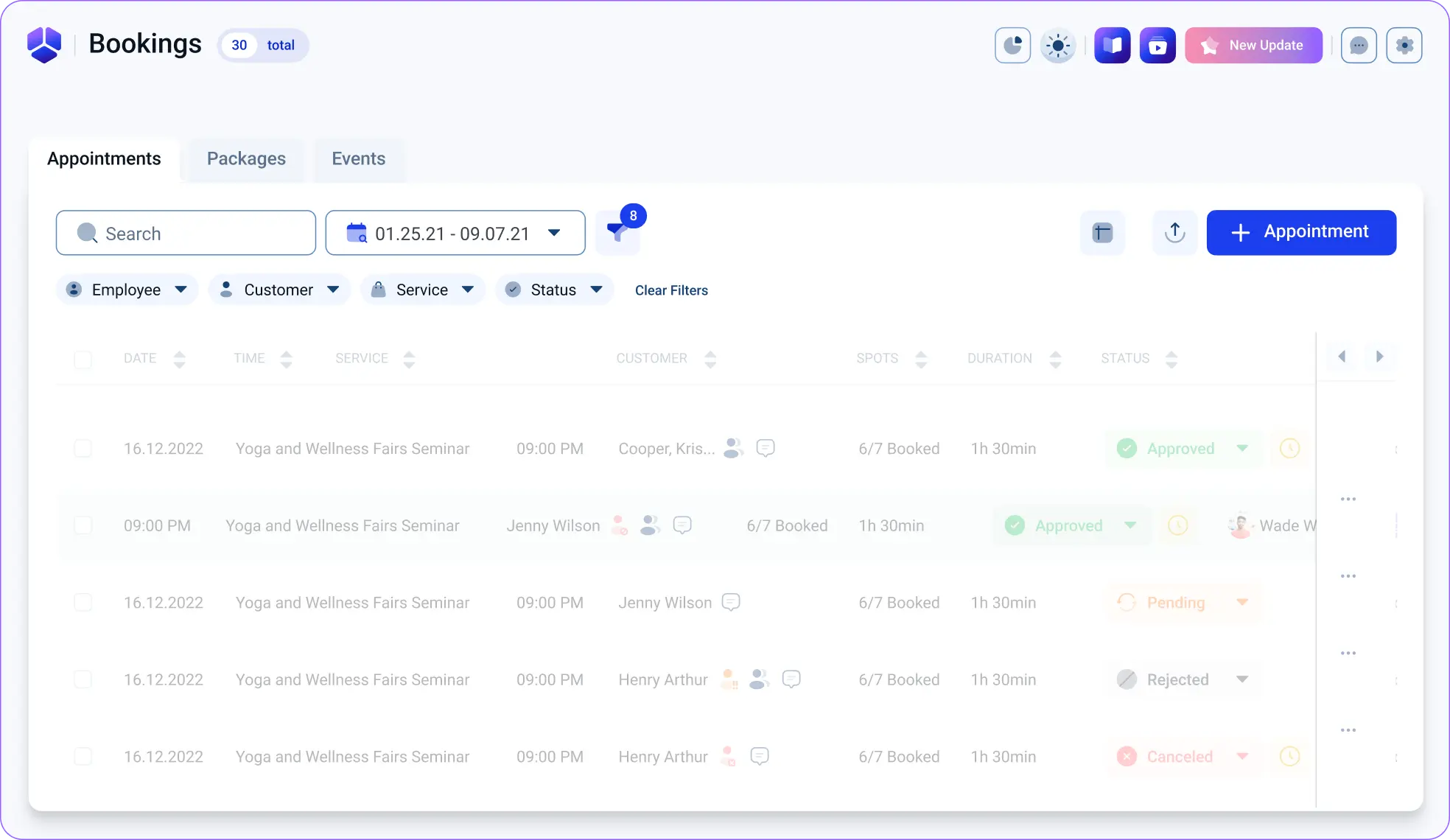Check the Pending appointment row checkbox
Image resolution: width=1450 pixels, height=840 pixels.
[83, 603]
